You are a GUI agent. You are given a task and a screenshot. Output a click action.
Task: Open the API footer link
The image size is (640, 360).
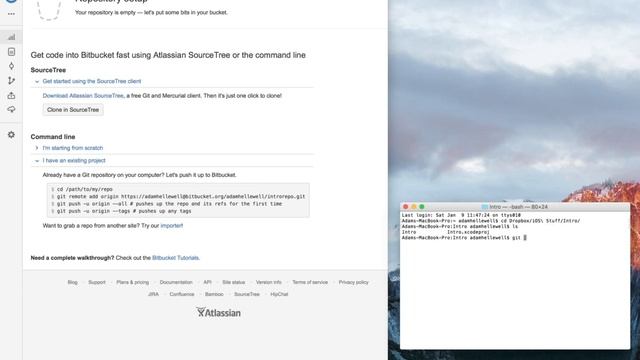207,282
